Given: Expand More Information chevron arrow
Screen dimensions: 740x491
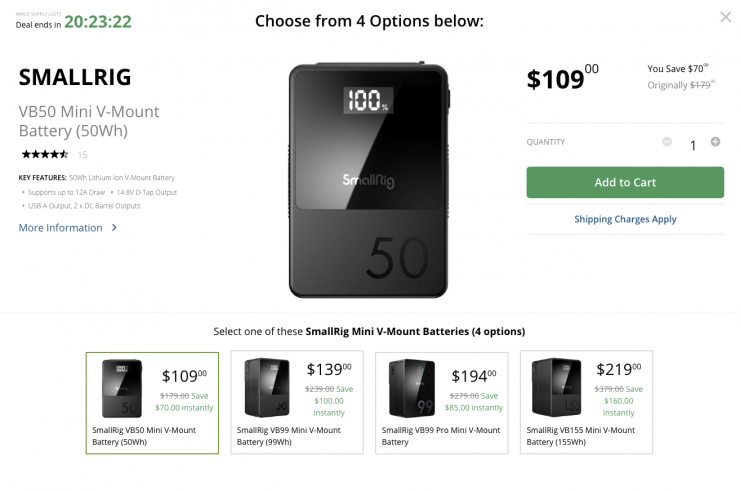Looking at the screenshot, I should coord(114,228).
